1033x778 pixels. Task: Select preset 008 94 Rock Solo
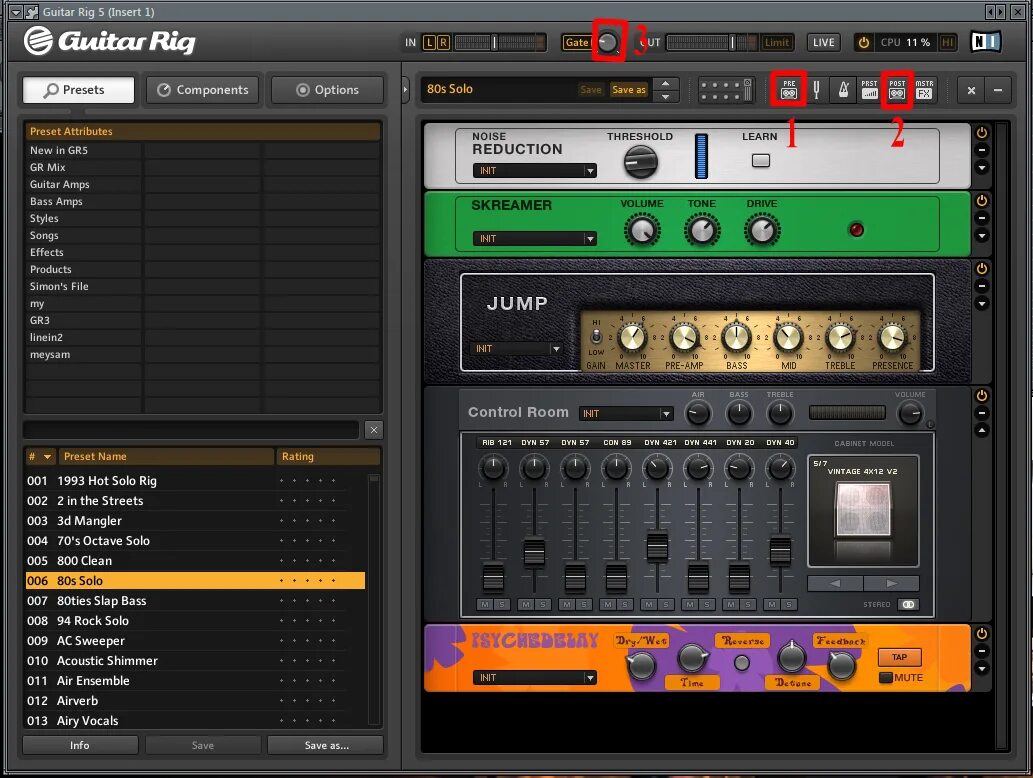point(195,621)
